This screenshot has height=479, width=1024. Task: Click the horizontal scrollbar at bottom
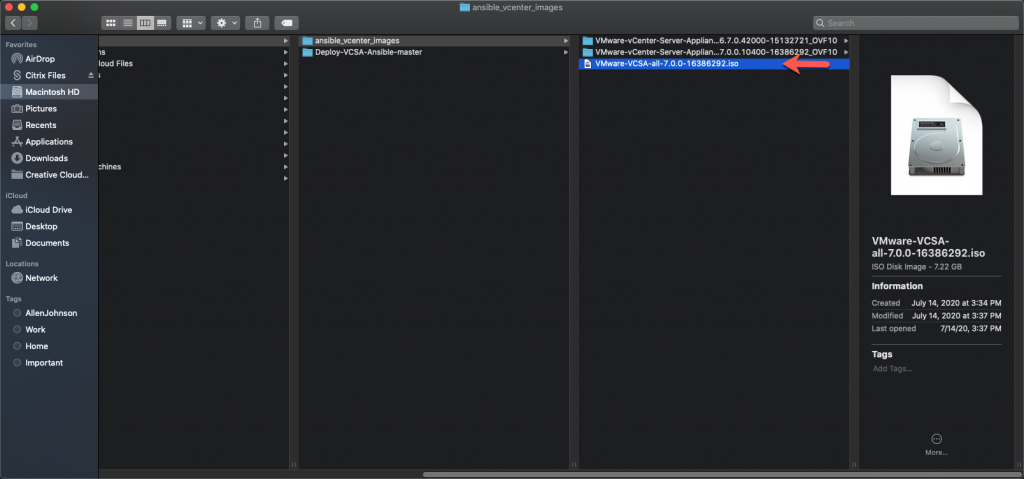(x=720, y=474)
